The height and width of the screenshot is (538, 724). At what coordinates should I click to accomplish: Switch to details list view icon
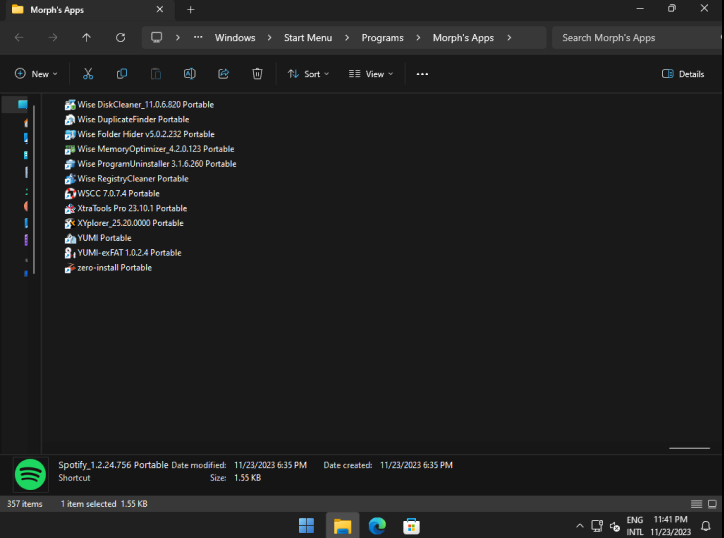pyautogui.click(x=696, y=504)
